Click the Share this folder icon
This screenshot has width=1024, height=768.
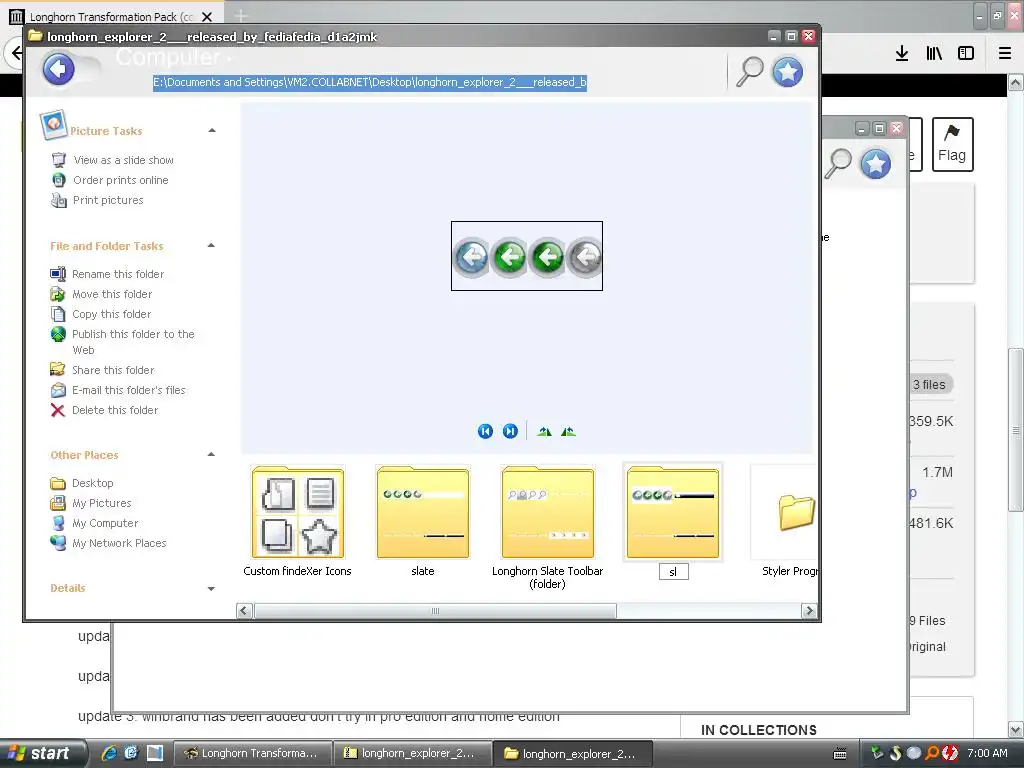pyautogui.click(x=58, y=370)
